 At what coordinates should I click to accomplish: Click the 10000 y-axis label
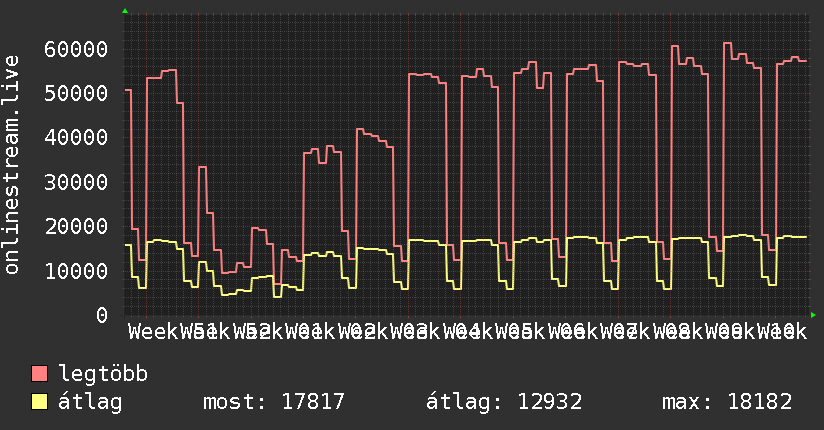click(x=76, y=271)
